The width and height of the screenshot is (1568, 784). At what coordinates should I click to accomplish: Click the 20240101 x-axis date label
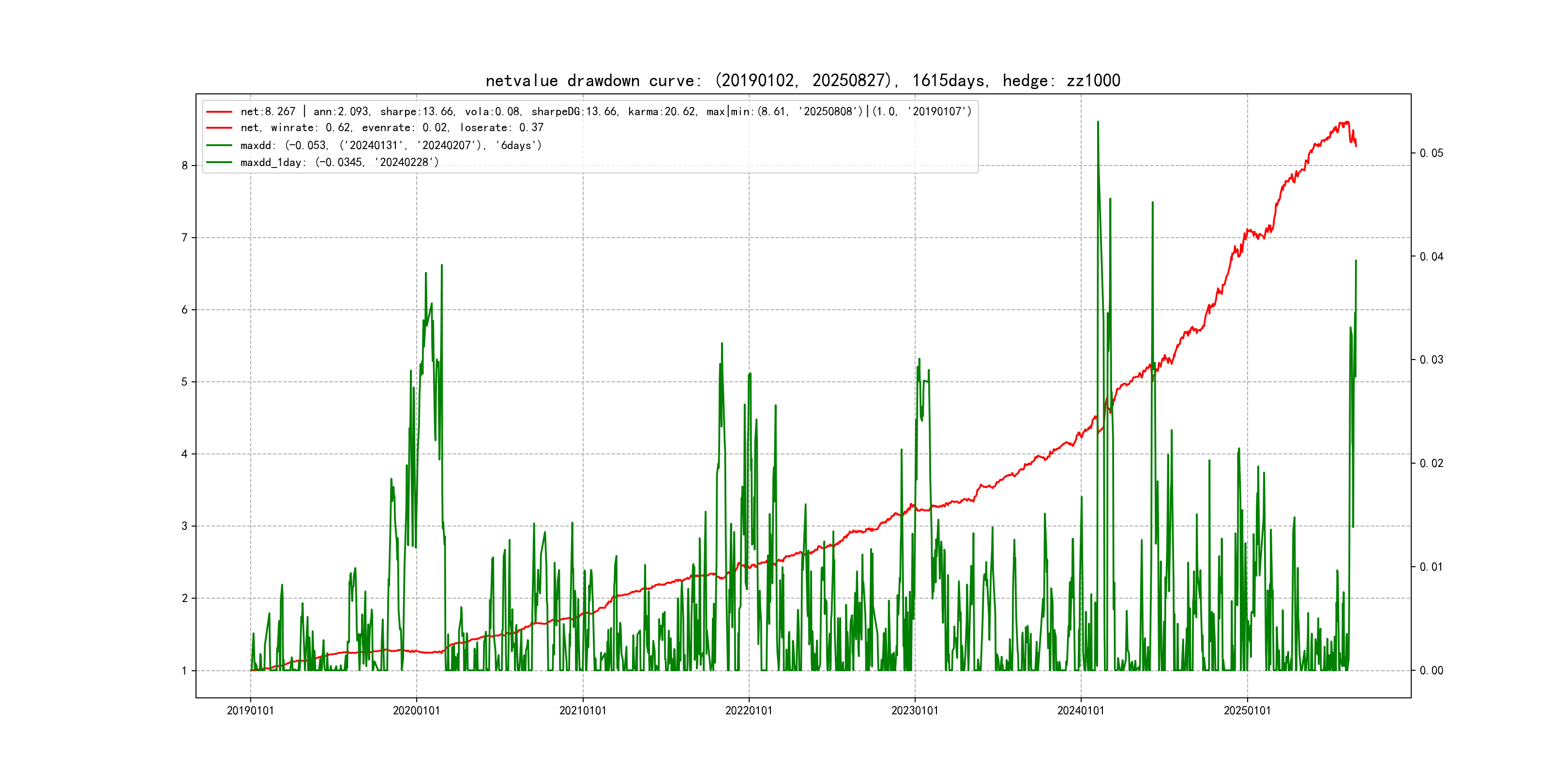(x=1081, y=711)
